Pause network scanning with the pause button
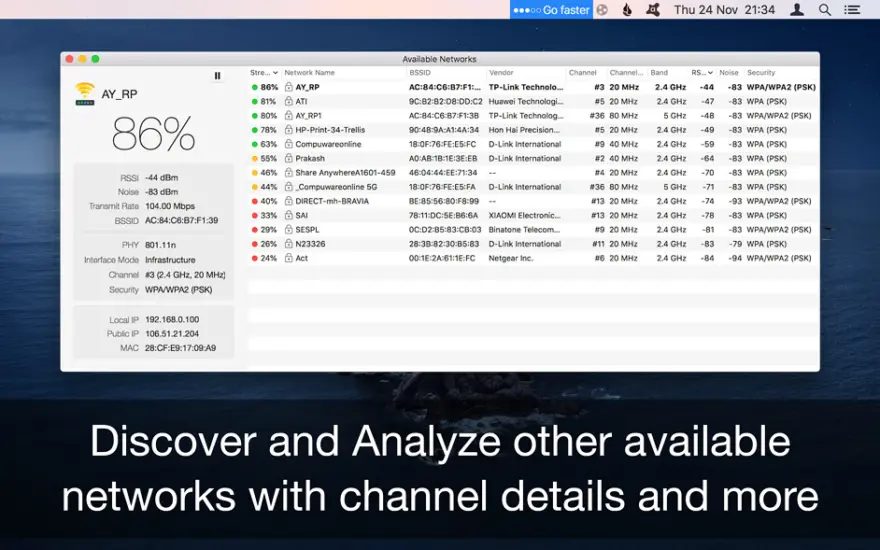 coord(217,76)
